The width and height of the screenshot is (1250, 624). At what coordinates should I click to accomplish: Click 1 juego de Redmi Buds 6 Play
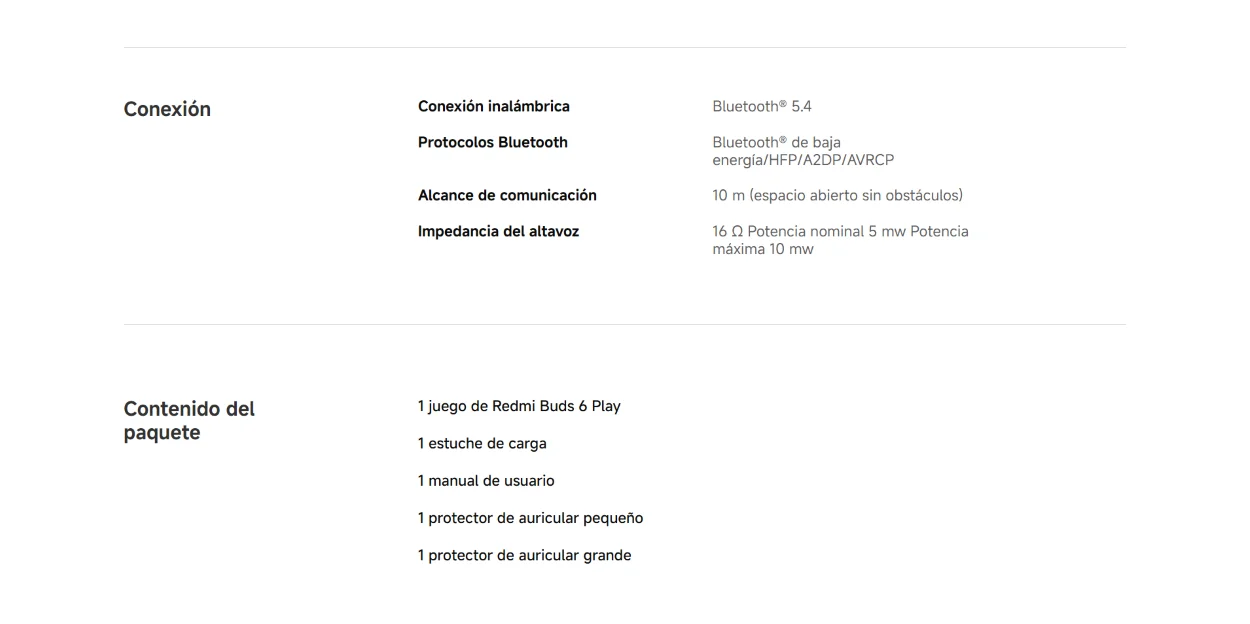coord(519,406)
